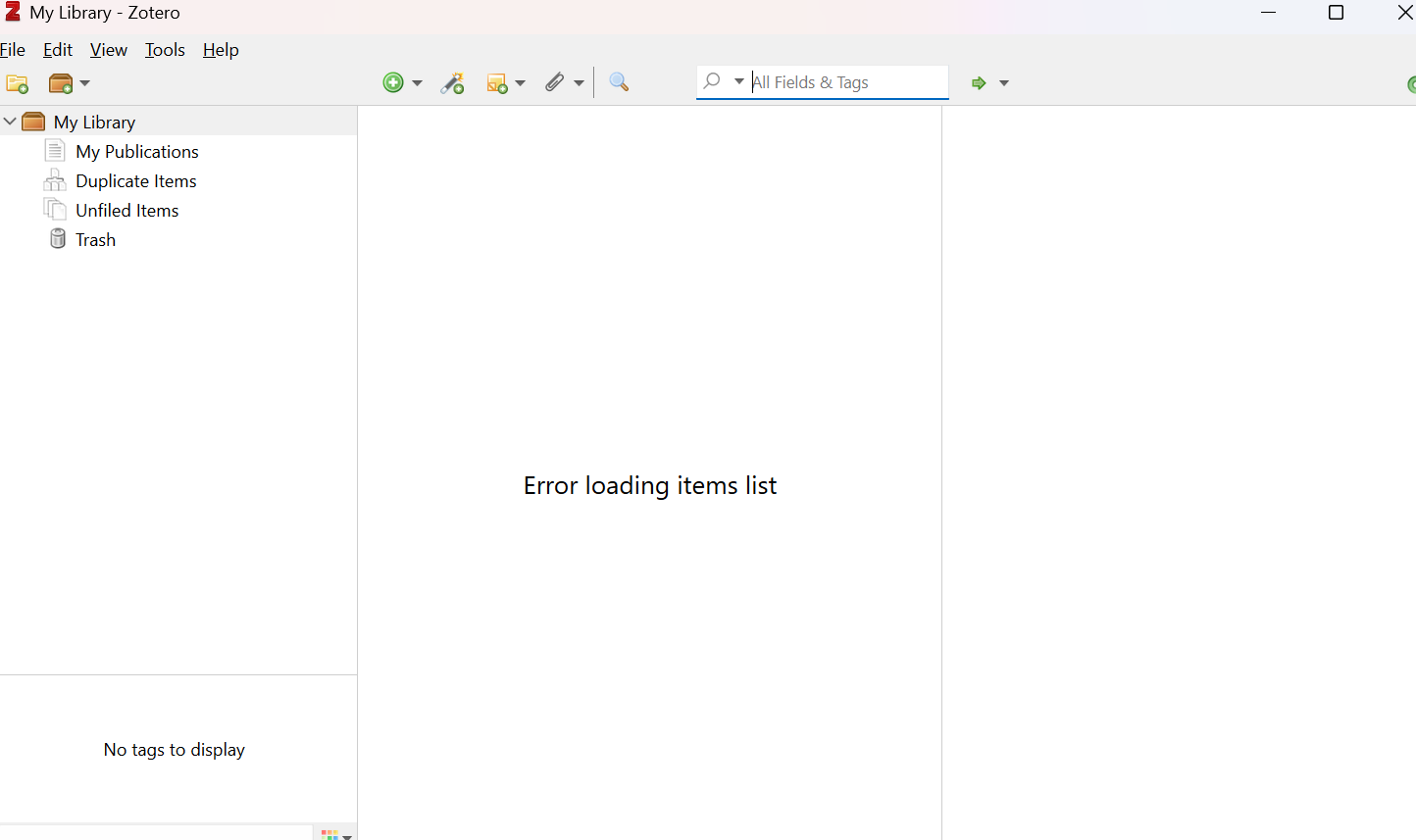Screen dimensions: 1416x840
Task: Click the Add Attachment paperclip icon
Action: tap(555, 82)
